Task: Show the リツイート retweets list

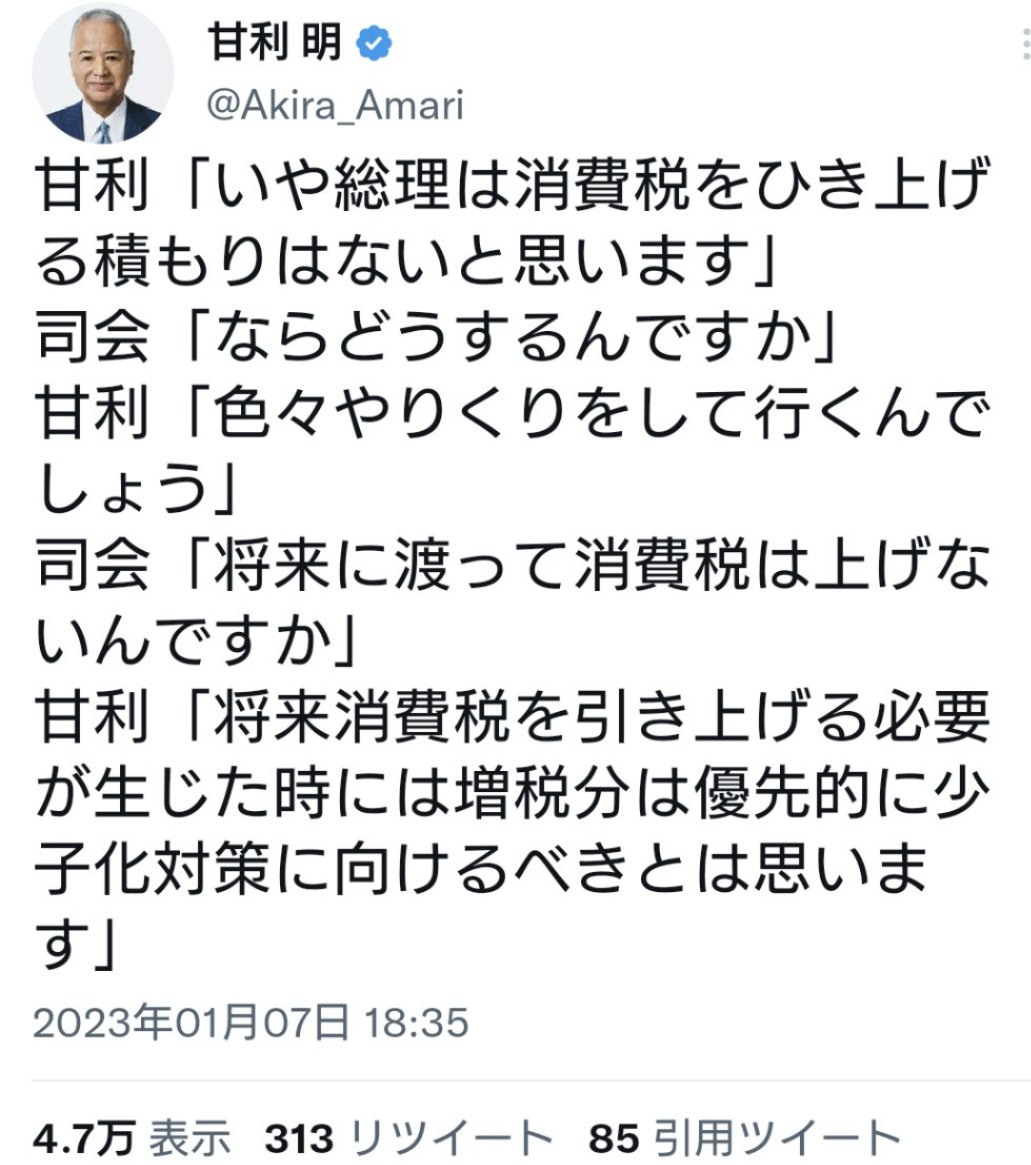Action: (x=452, y=1138)
